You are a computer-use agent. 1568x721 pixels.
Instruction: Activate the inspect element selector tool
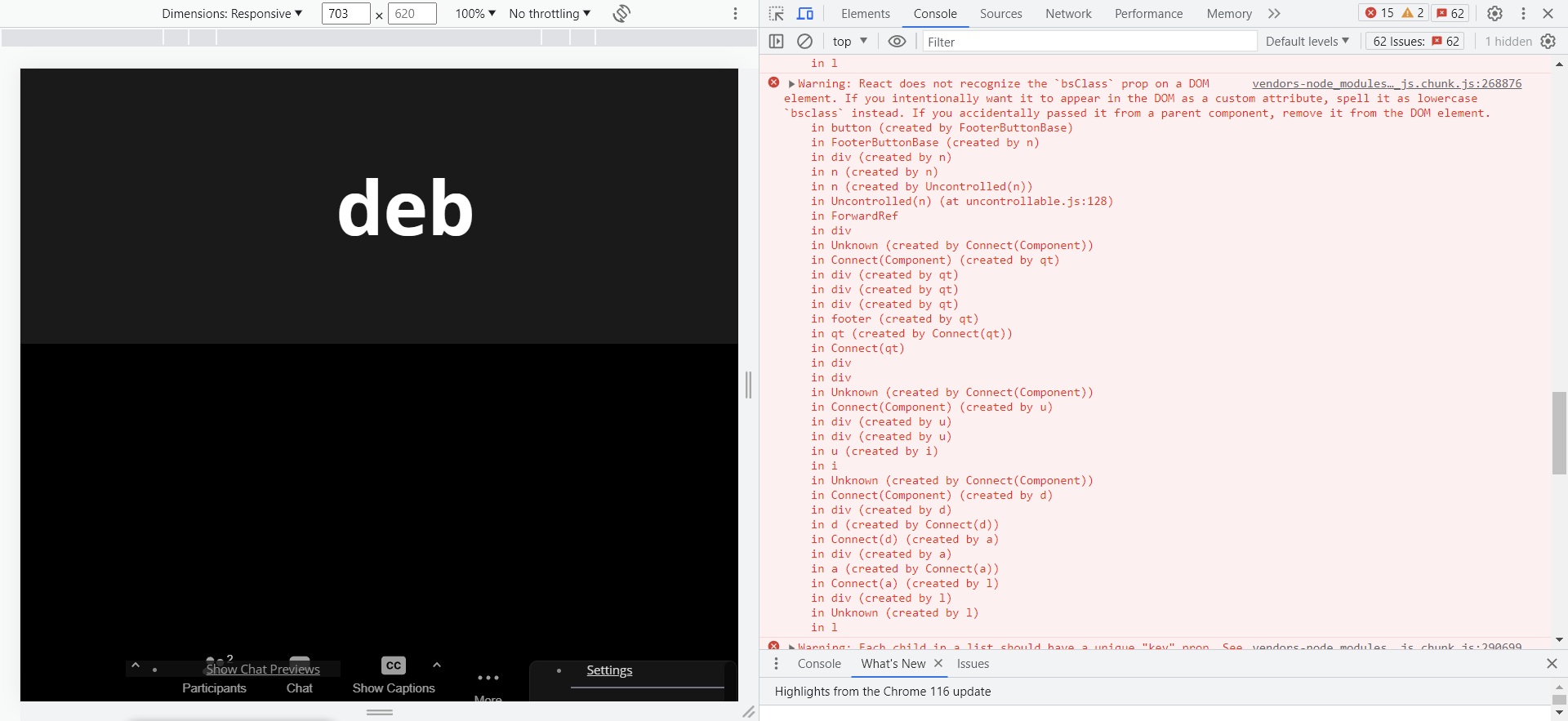tap(777, 13)
